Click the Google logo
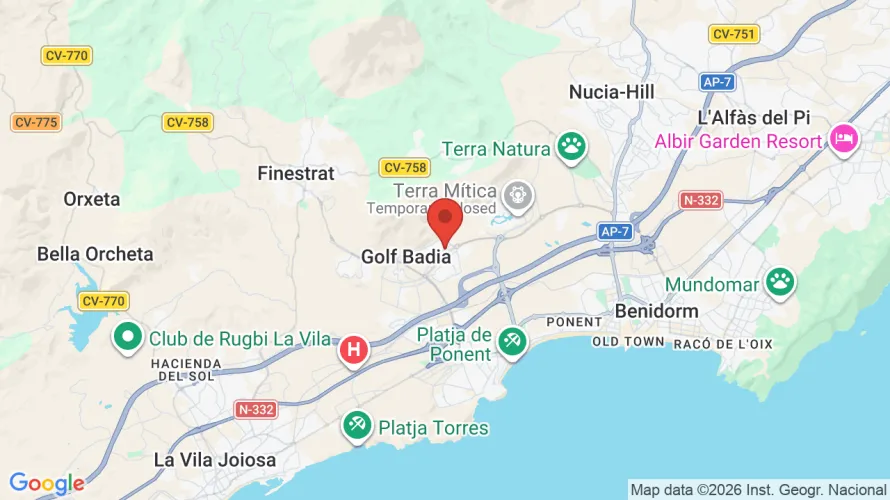The width and height of the screenshot is (890, 500). pyautogui.click(x=47, y=483)
